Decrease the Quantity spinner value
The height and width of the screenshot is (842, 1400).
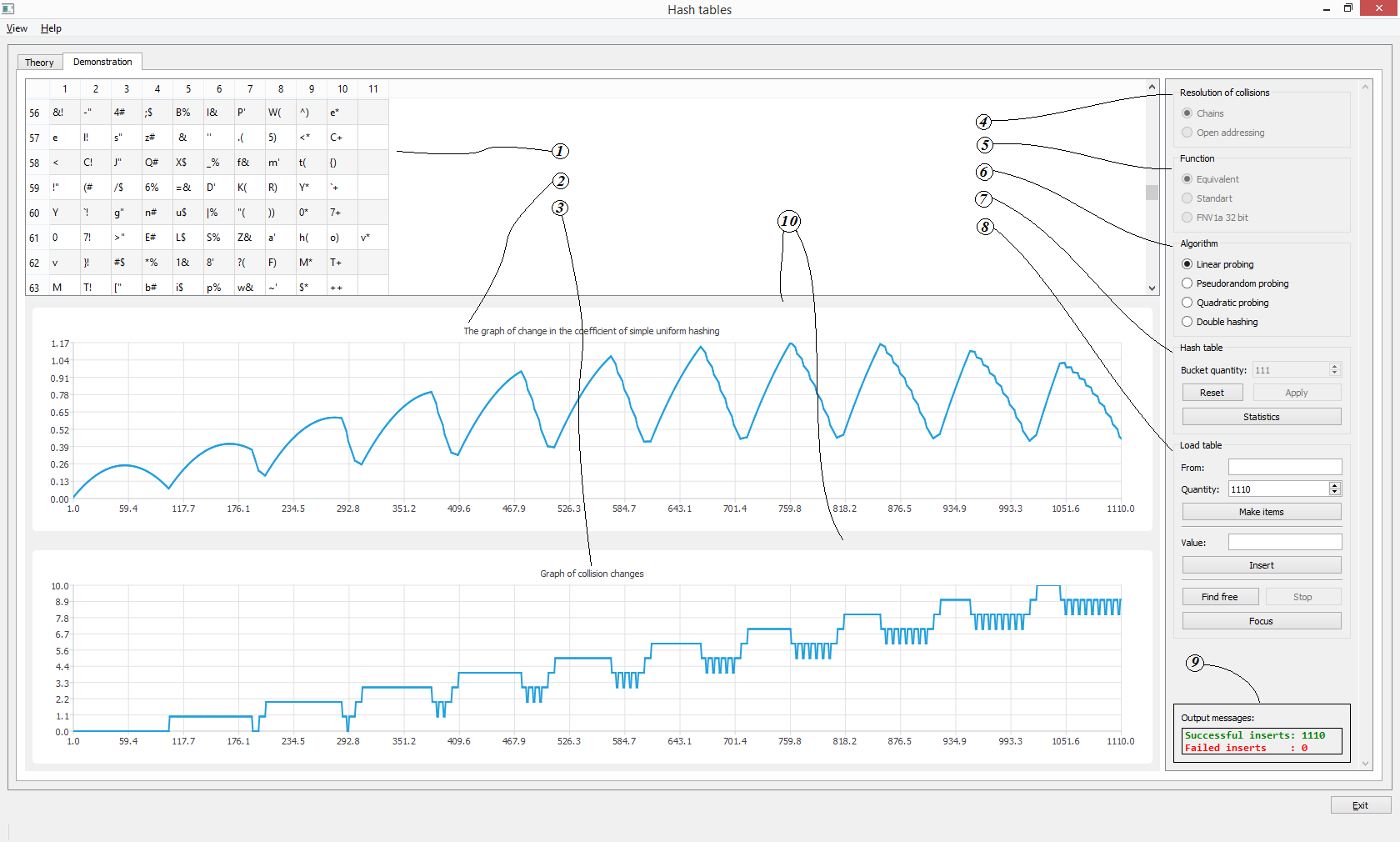click(1335, 493)
